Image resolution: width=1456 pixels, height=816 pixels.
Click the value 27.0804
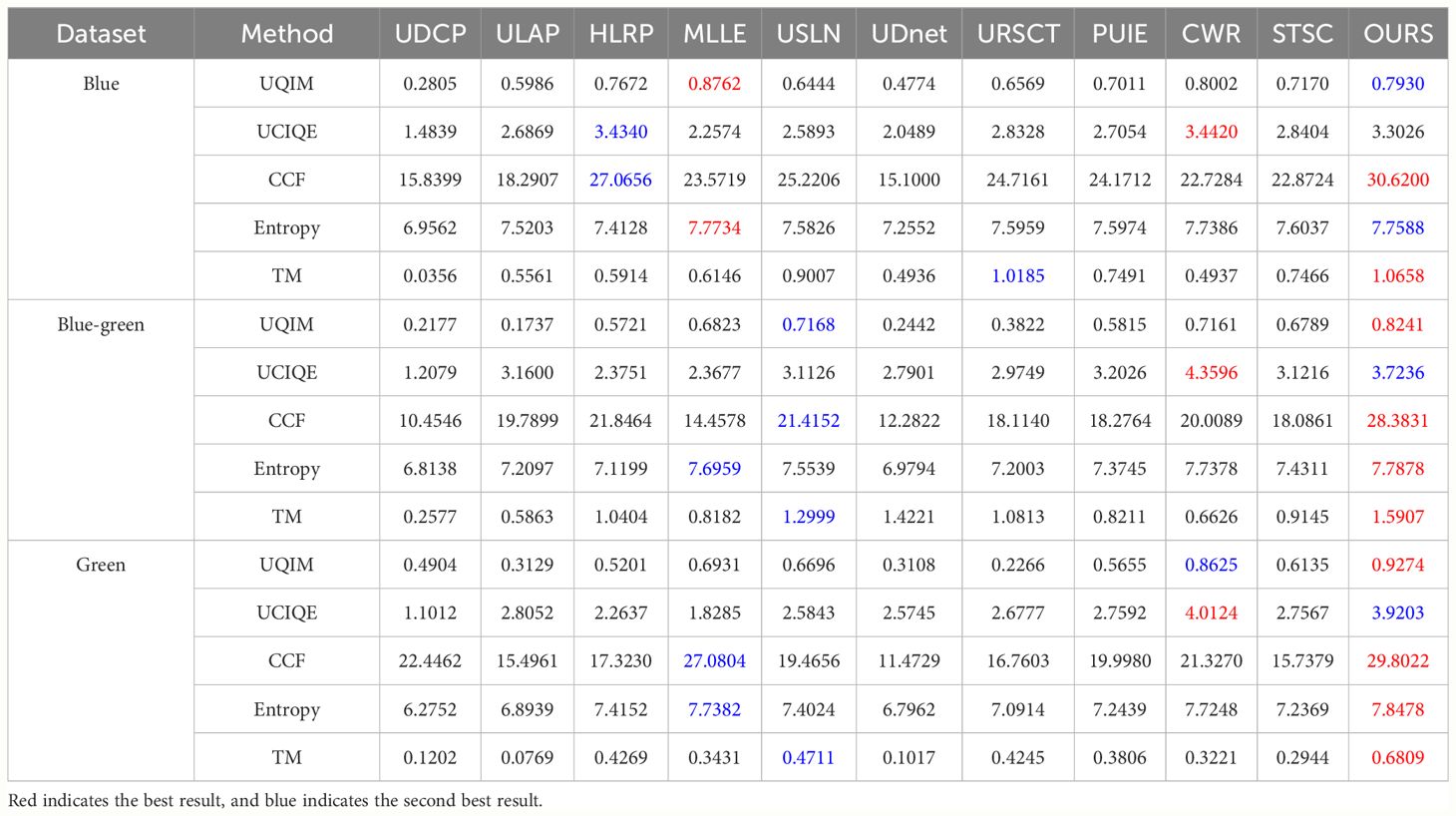click(x=715, y=660)
